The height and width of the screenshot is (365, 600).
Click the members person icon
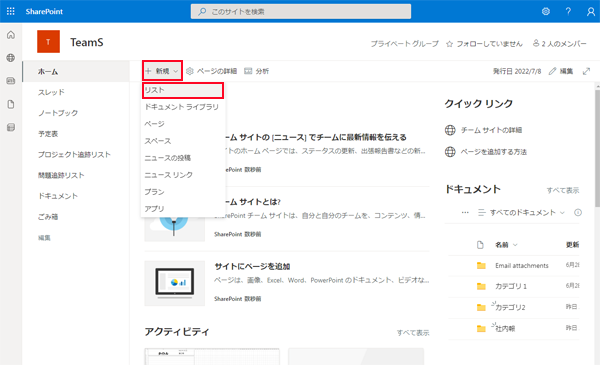pos(536,43)
